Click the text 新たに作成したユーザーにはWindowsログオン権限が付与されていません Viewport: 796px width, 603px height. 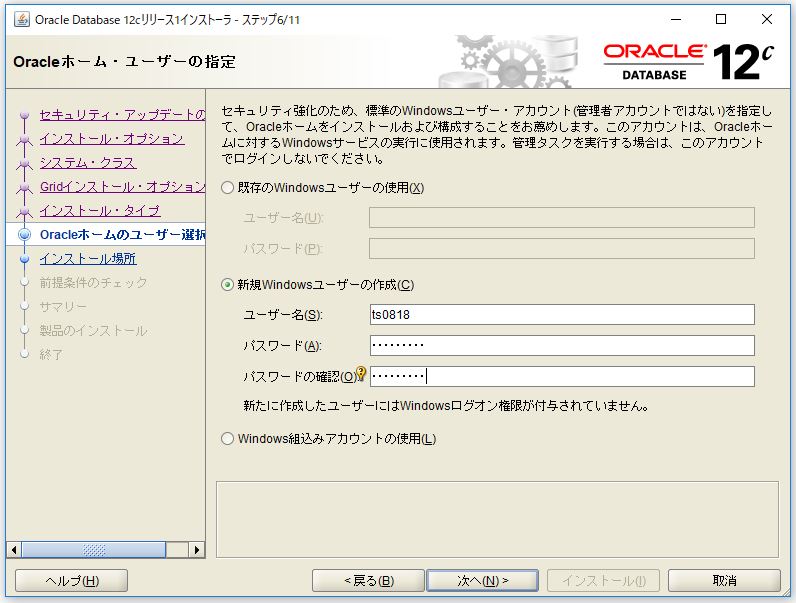tap(445, 406)
